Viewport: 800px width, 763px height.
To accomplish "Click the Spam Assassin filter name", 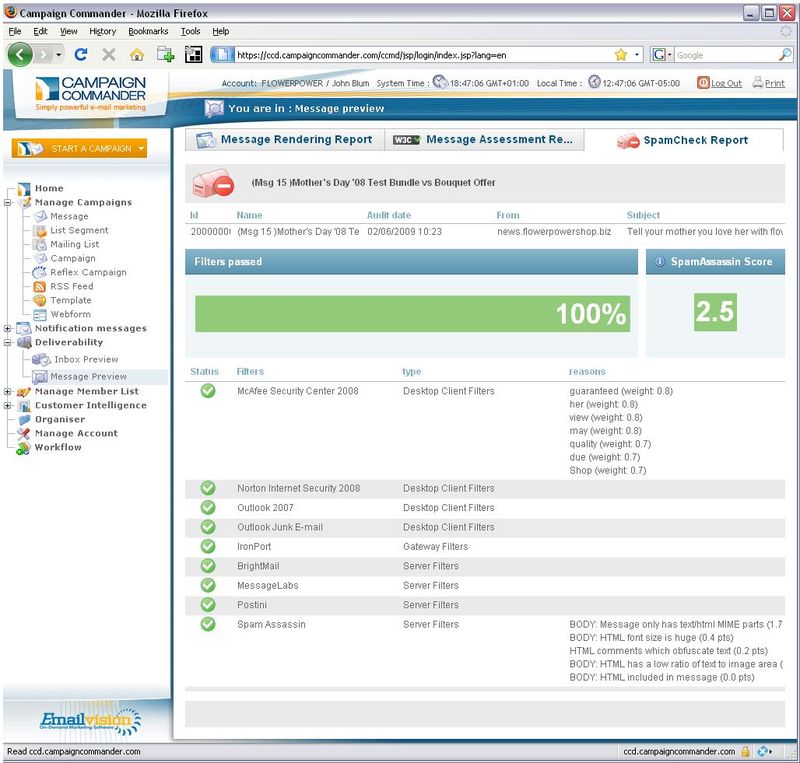I will coord(271,625).
